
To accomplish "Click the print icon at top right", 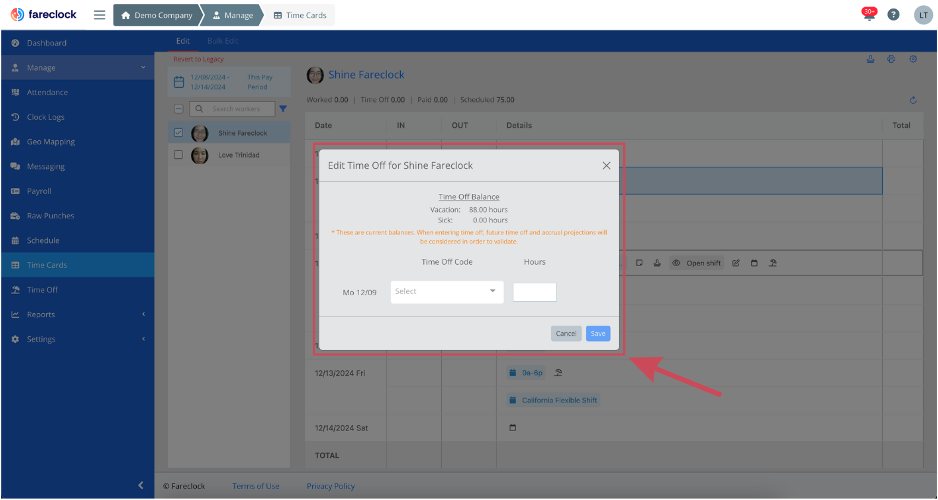I will point(891,59).
